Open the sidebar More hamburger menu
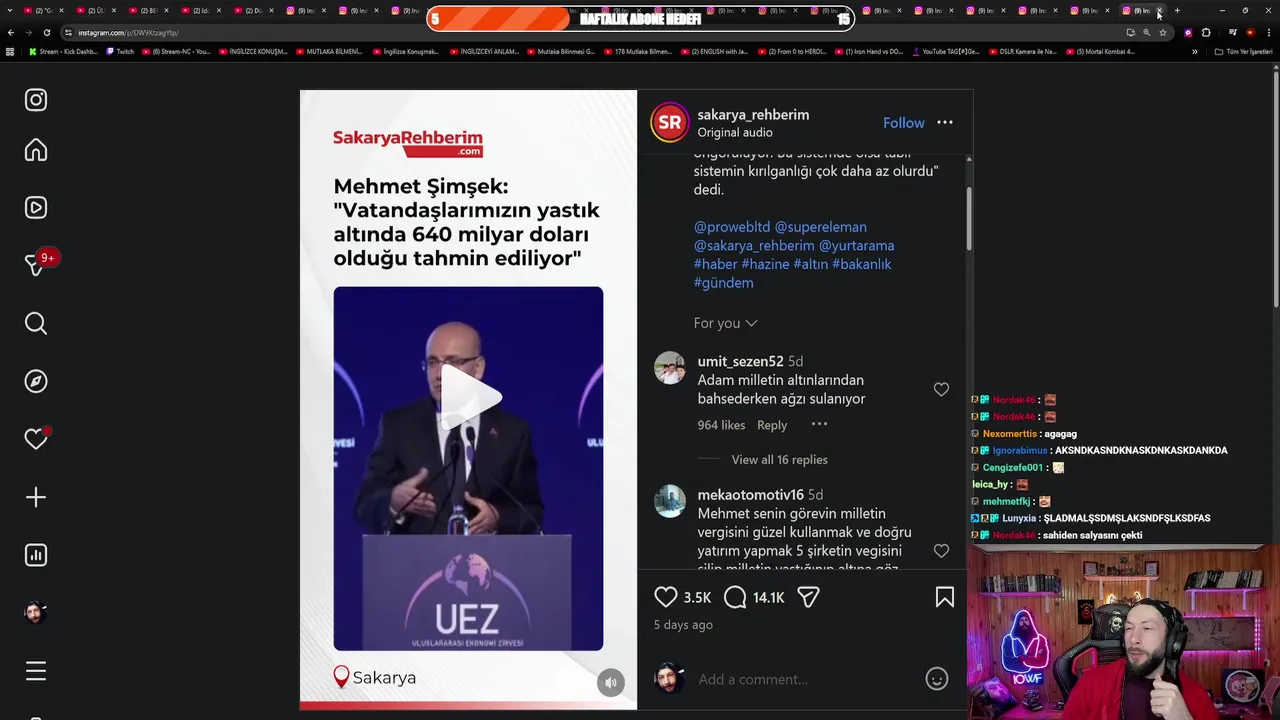 pos(36,671)
